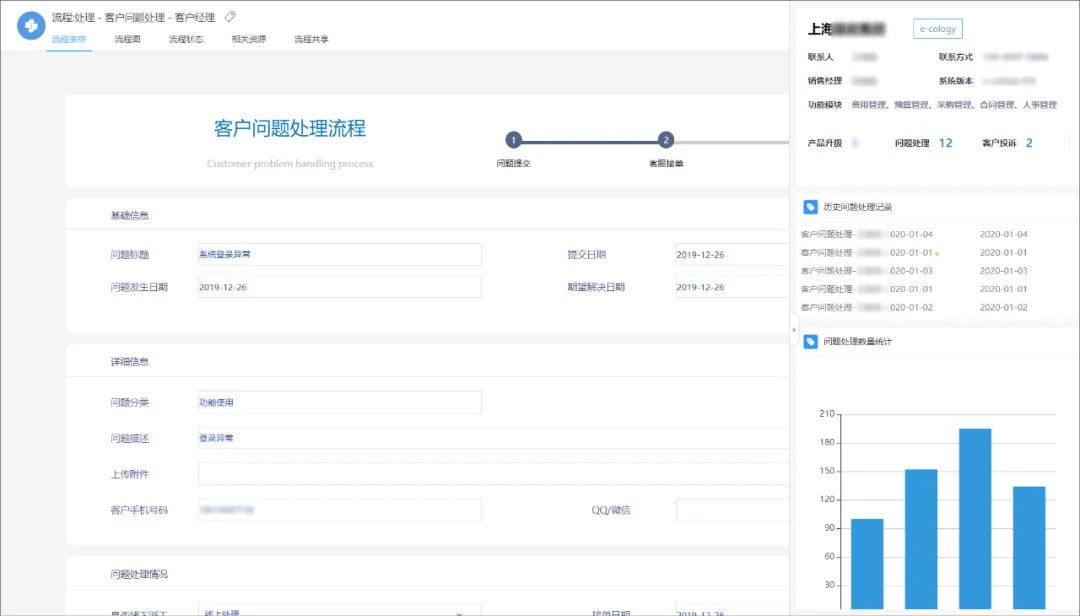Click the 问题标题 field with 系统登录异常
Screen dimensions: 1080x616
pos(340,254)
